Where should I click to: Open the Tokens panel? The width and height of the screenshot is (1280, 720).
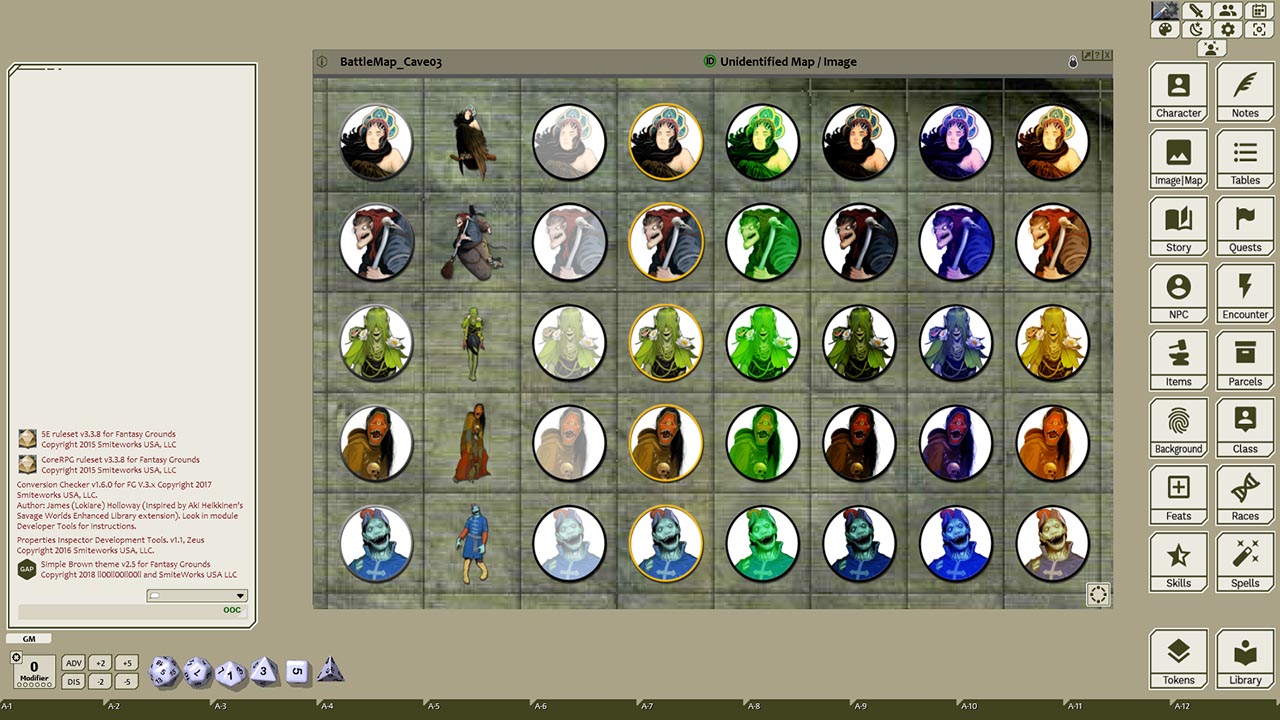coord(1178,657)
